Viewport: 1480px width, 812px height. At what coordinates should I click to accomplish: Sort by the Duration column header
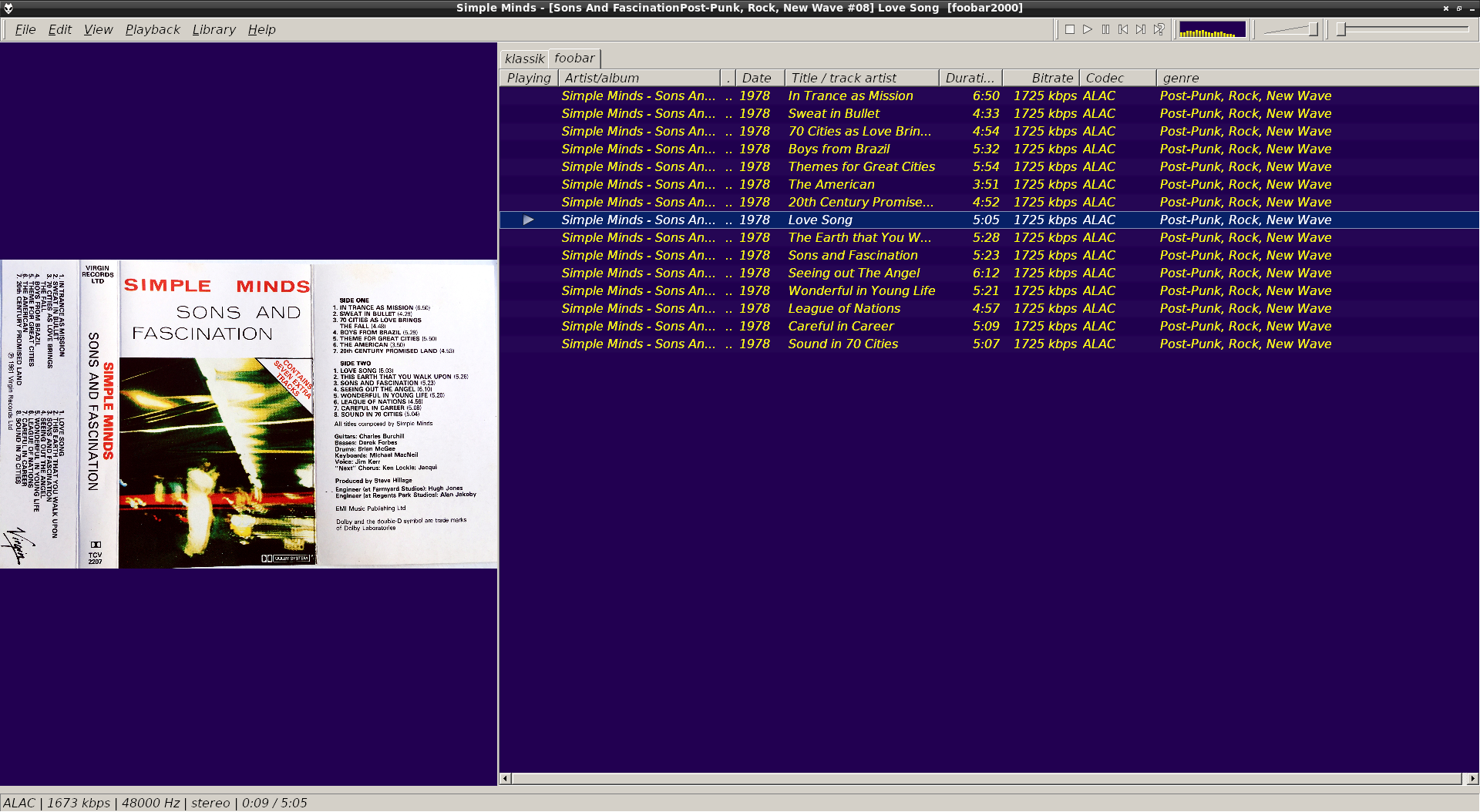point(970,78)
